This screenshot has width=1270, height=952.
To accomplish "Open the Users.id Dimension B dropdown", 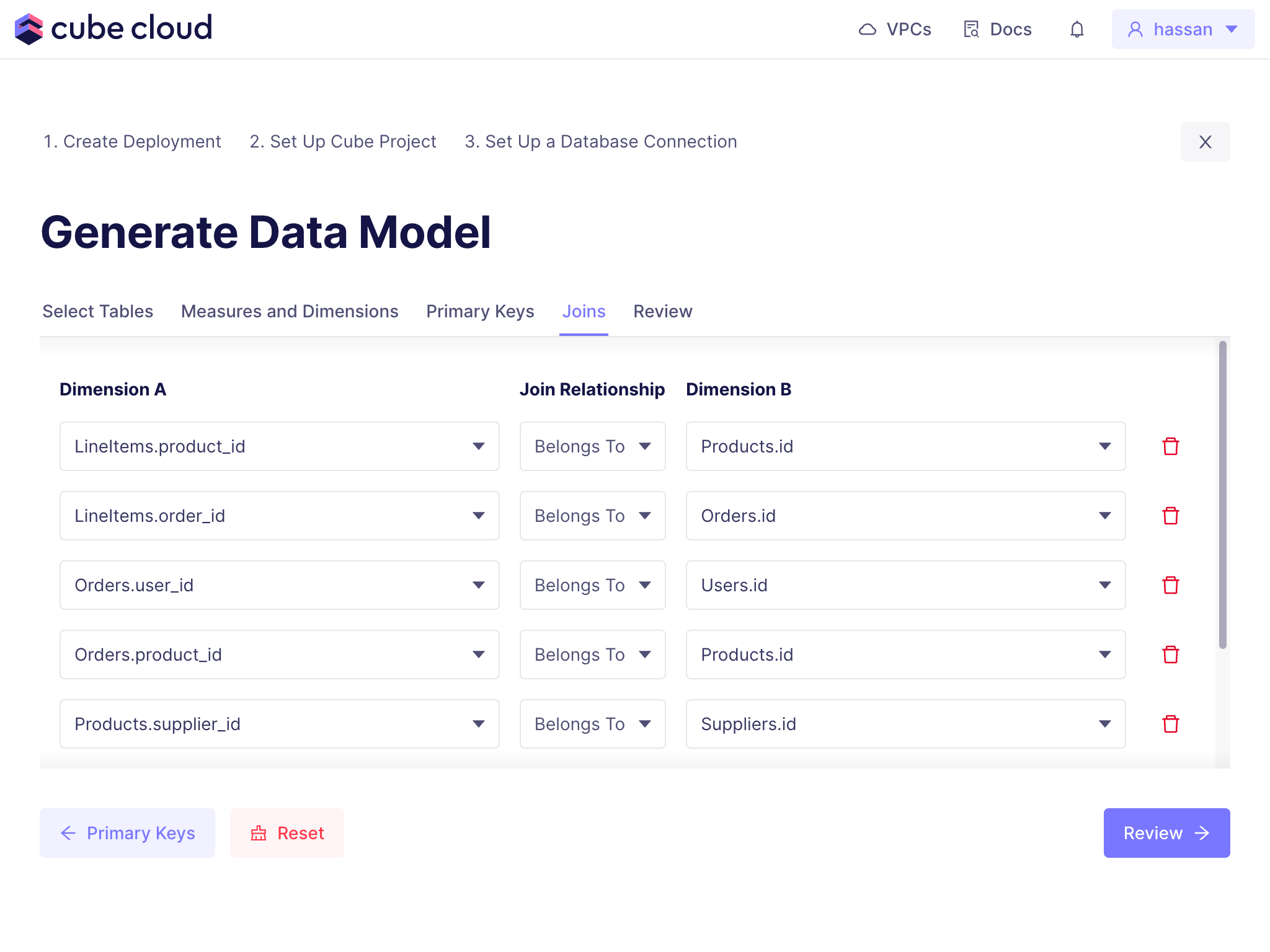I will [x=906, y=585].
